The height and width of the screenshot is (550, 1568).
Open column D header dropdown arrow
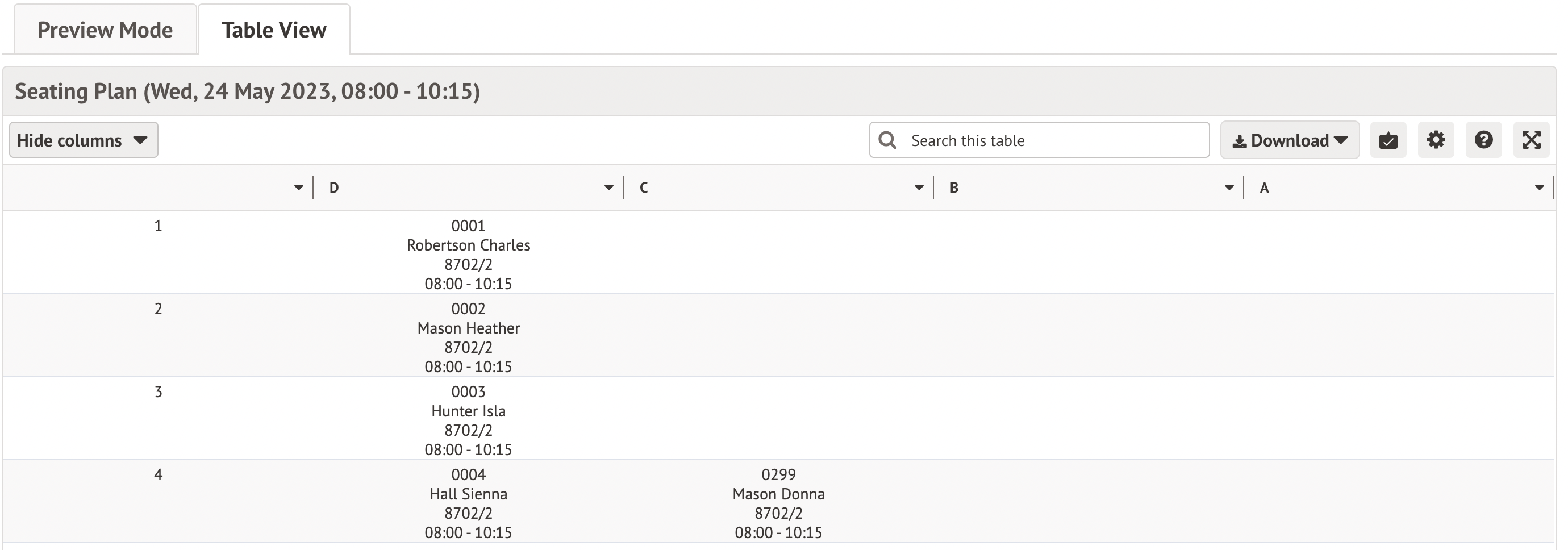point(608,188)
